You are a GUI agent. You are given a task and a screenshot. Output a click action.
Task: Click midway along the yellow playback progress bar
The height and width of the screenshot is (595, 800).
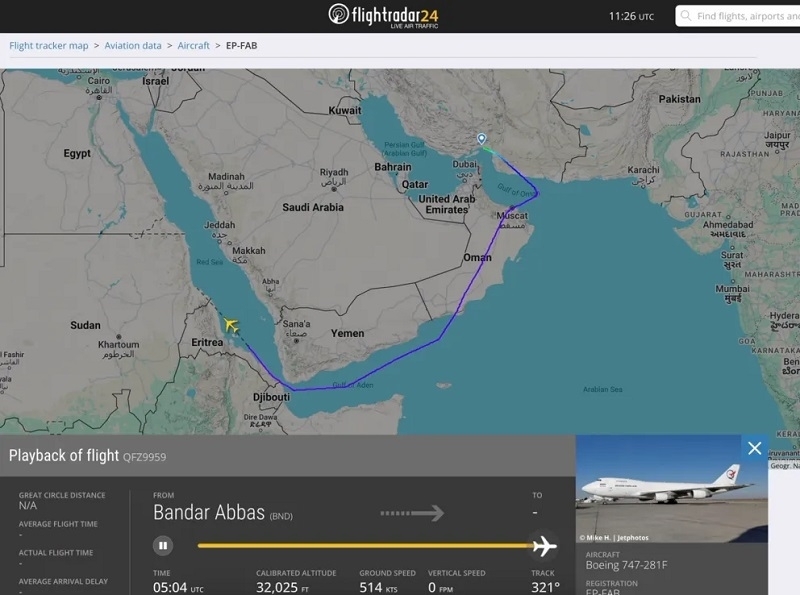(x=370, y=545)
